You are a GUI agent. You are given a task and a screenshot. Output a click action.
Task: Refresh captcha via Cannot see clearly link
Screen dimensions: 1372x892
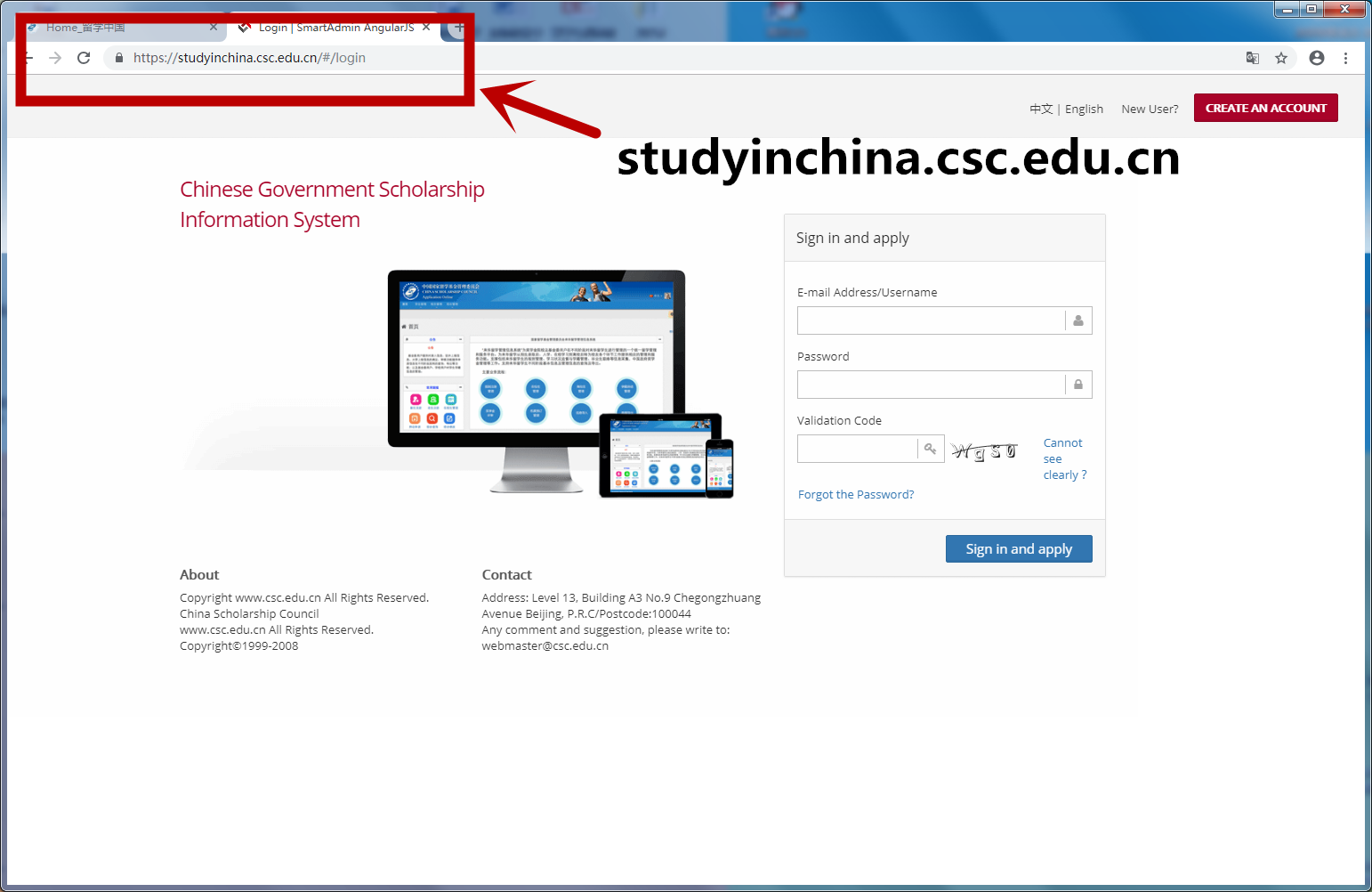pyautogui.click(x=1064, y=458)
